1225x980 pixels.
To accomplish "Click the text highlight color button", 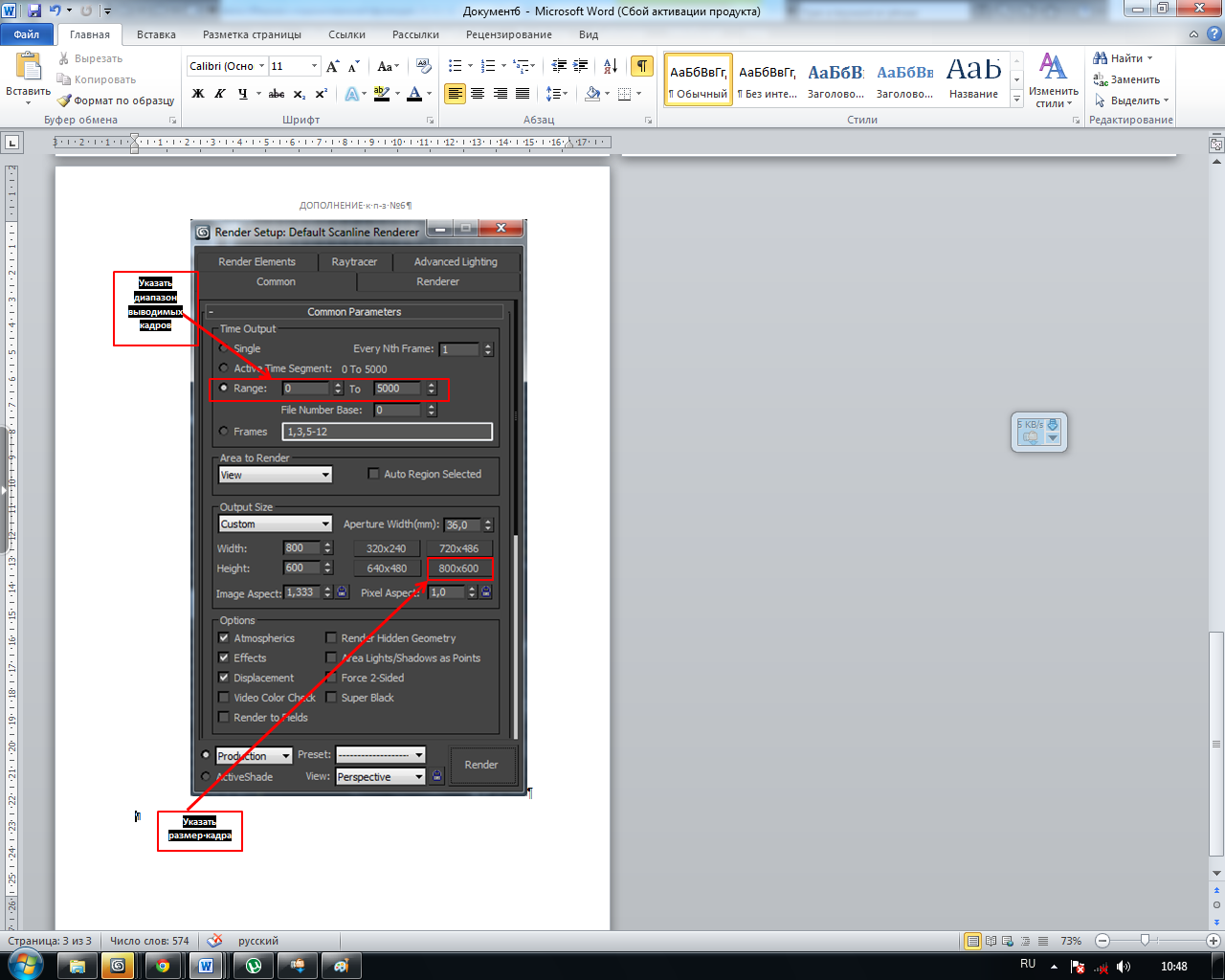I will pyautogui.click(x=382, y=94).
